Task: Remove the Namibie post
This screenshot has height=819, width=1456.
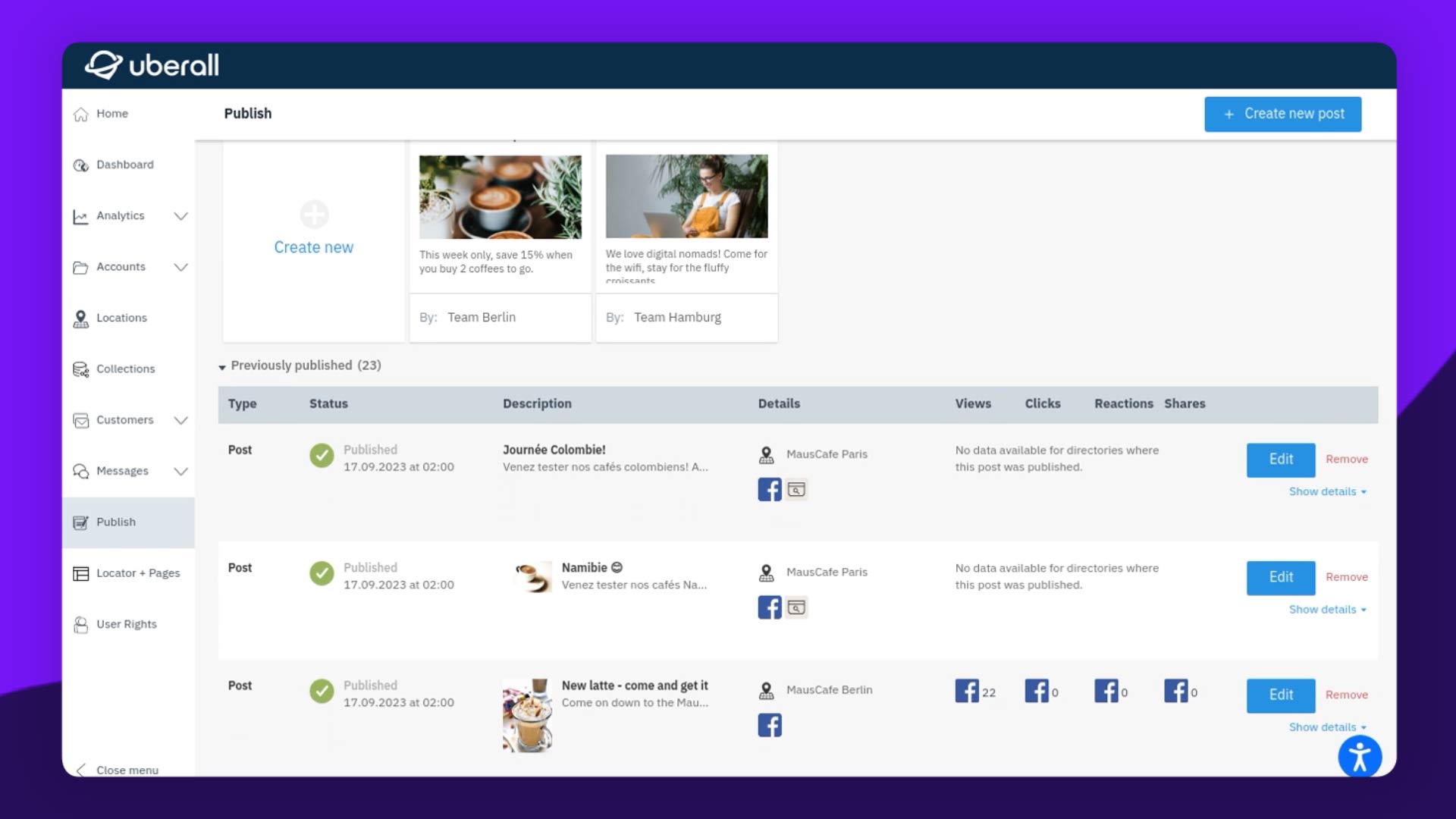Action: (1346, 577)
